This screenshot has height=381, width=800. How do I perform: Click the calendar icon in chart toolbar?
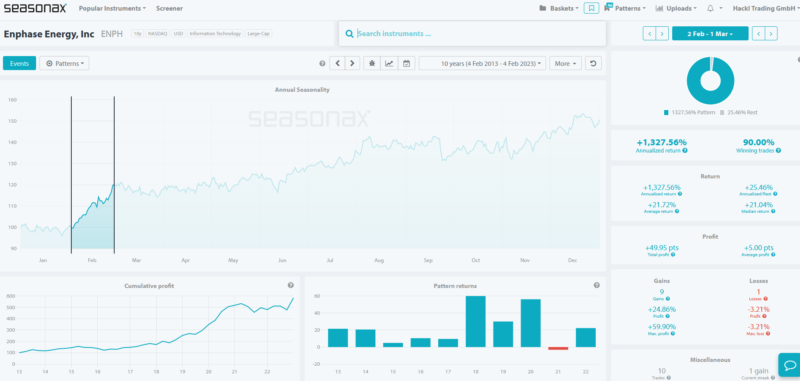(x=406, y=64)
